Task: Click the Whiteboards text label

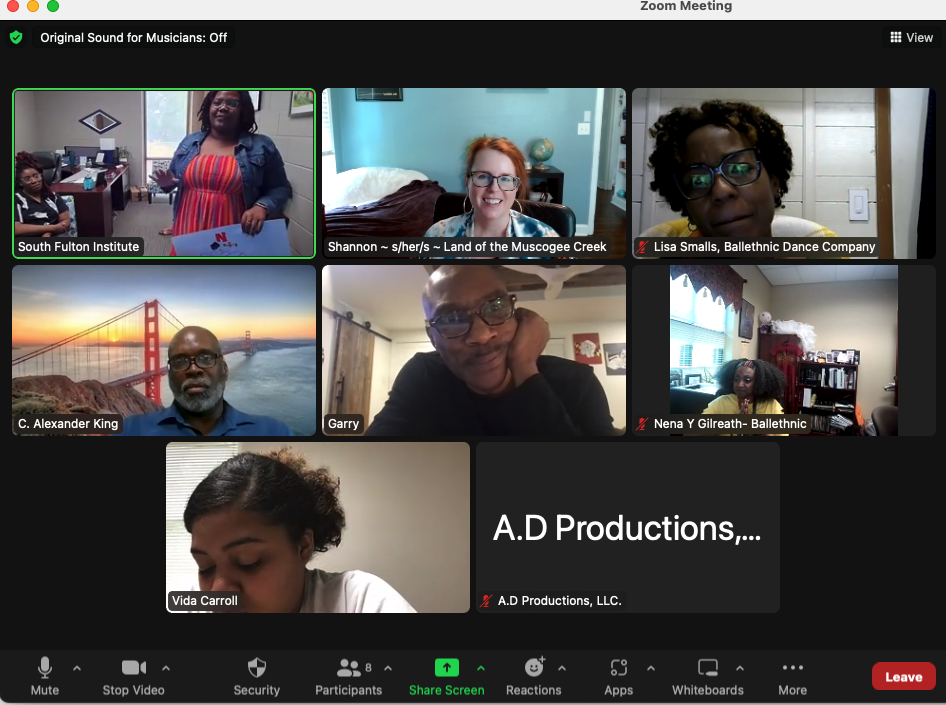Action: 708,690
